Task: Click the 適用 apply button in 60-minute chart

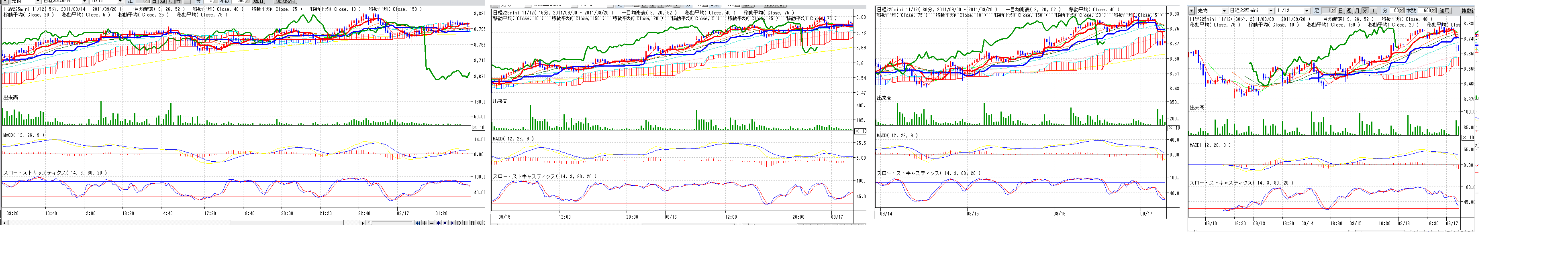Action: click(1444, 11)
